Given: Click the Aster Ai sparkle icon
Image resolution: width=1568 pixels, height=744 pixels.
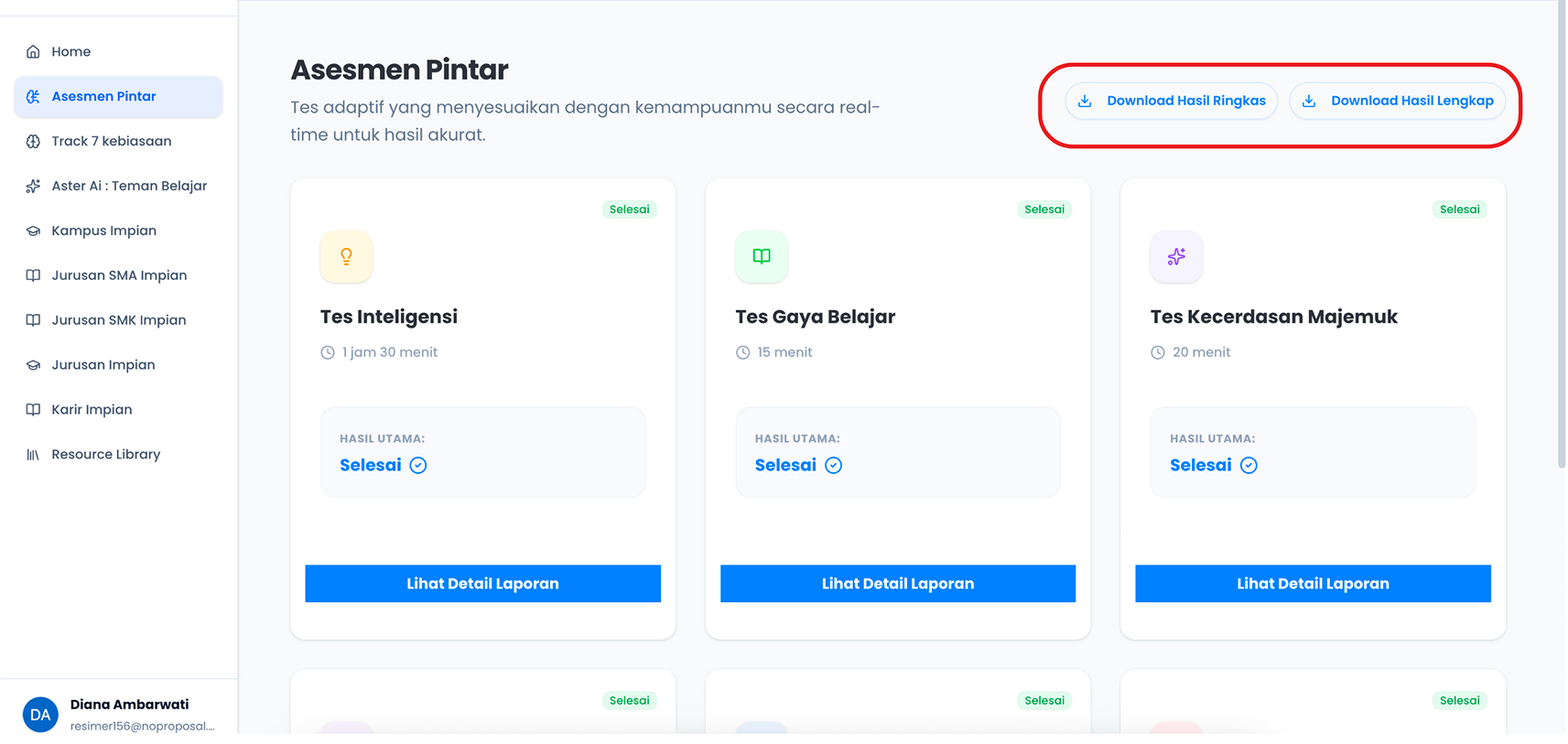Looking at the screenshot, I should pyautogui.click(x=33, y=186).
